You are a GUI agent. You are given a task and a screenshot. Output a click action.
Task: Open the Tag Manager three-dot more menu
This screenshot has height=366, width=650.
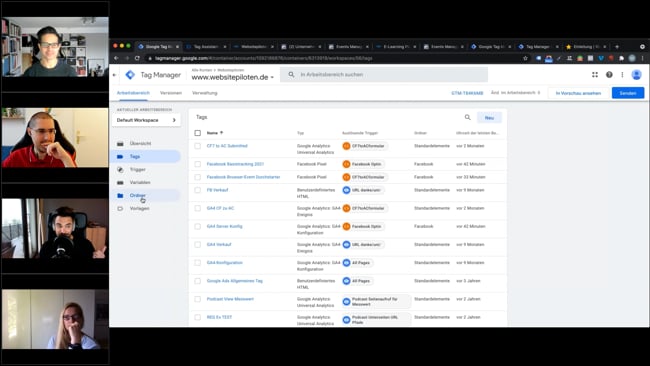pyautogui.click(x=622, y=75)
